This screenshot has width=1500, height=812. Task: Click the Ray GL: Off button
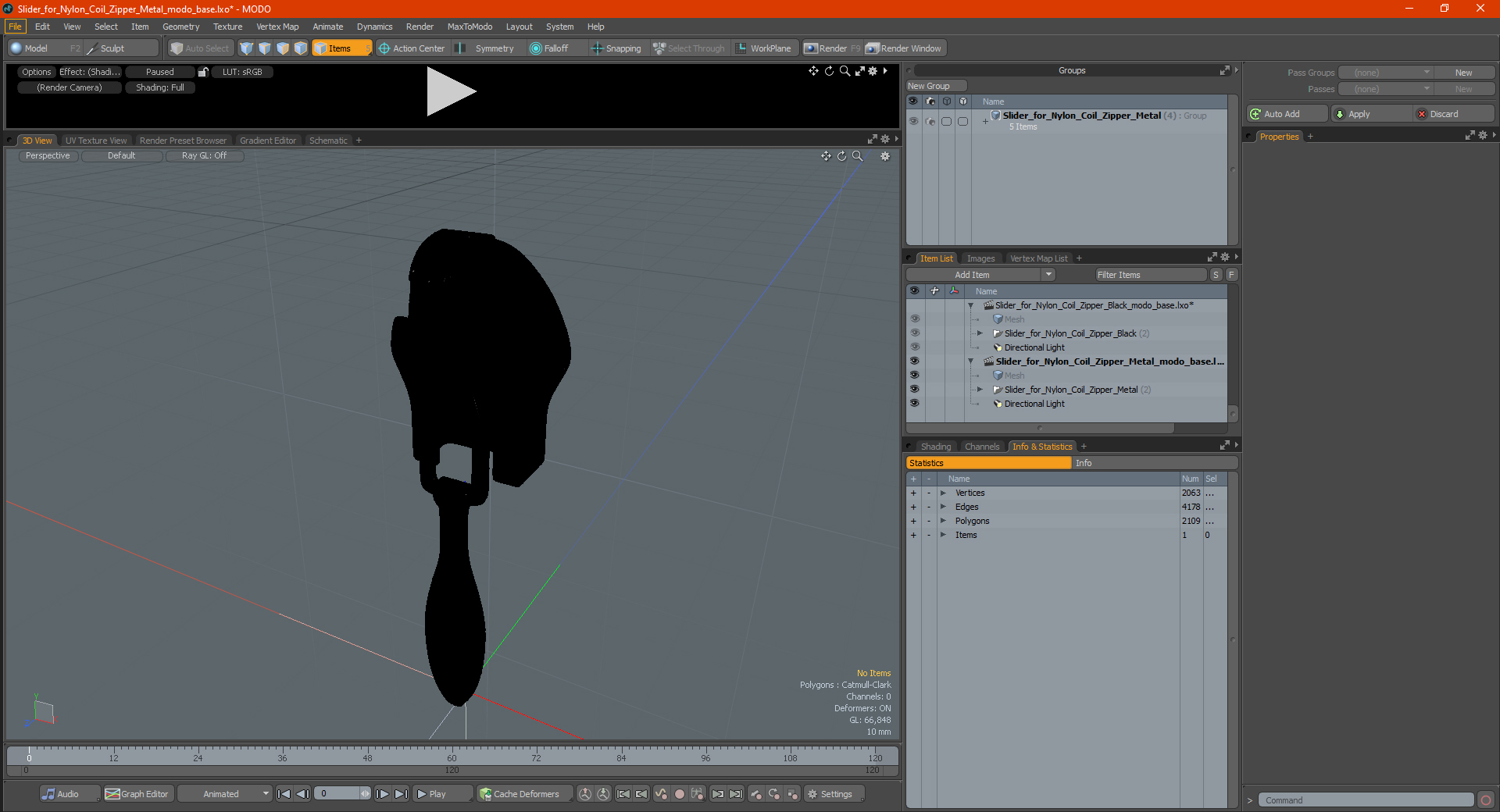click(x=204, y=155)
